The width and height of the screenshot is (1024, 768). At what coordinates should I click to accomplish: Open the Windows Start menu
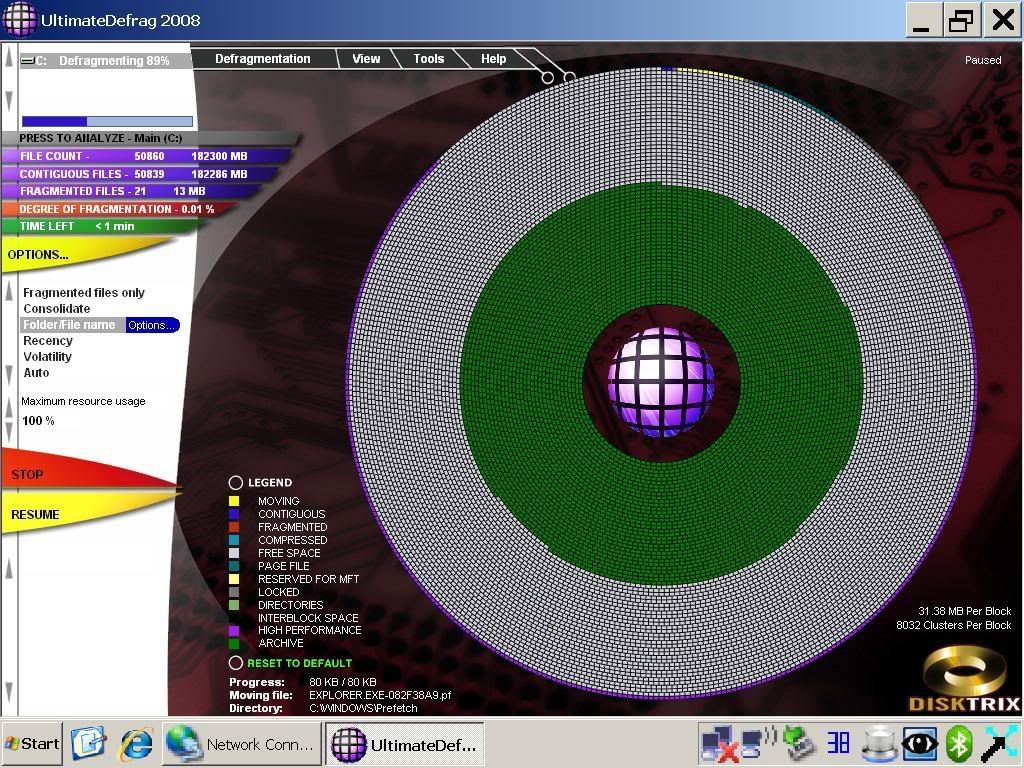pos(32,744)
